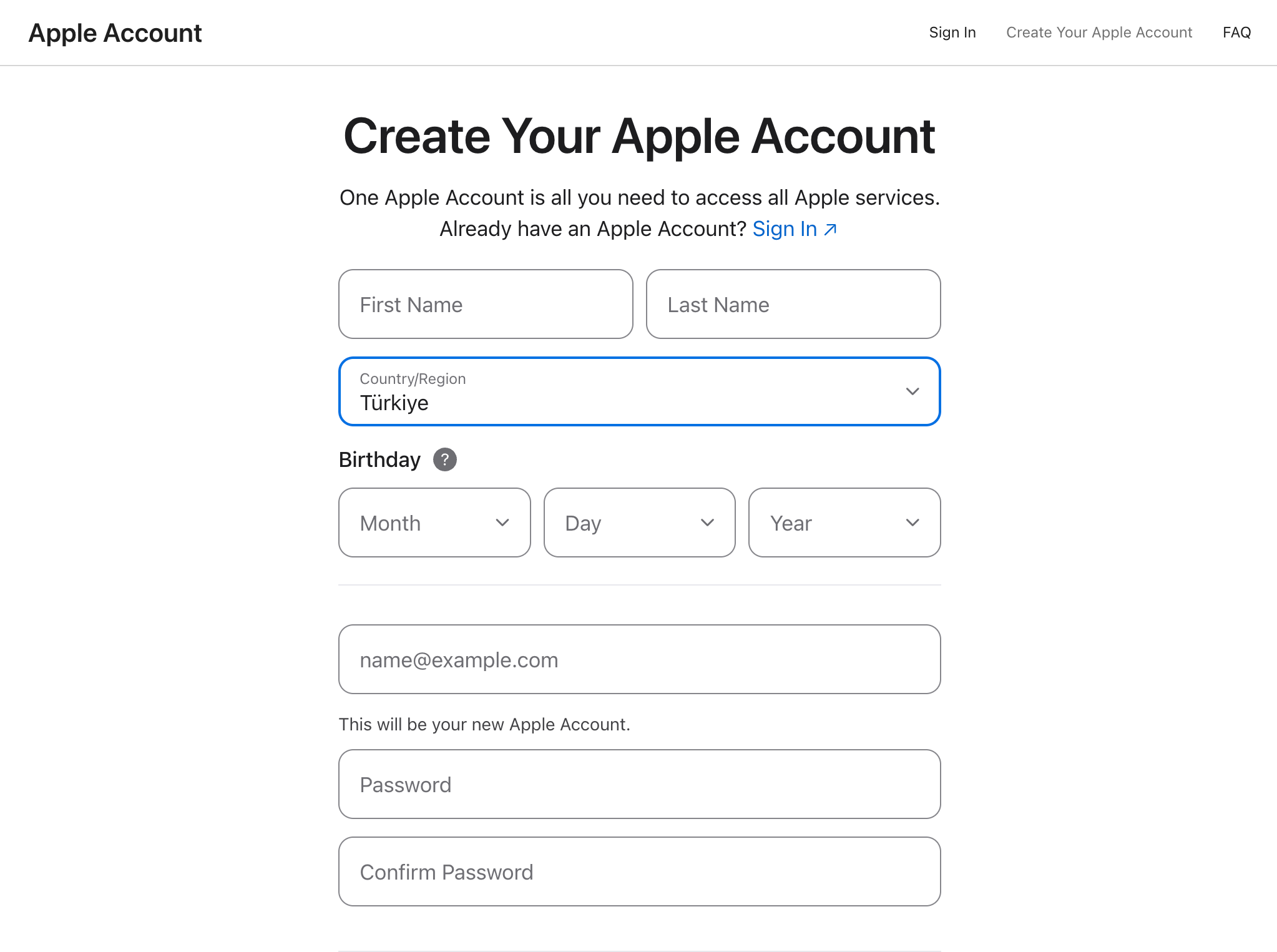1277x952 pixels.
Task: Click into the Password field
Action: coord(639,784)
